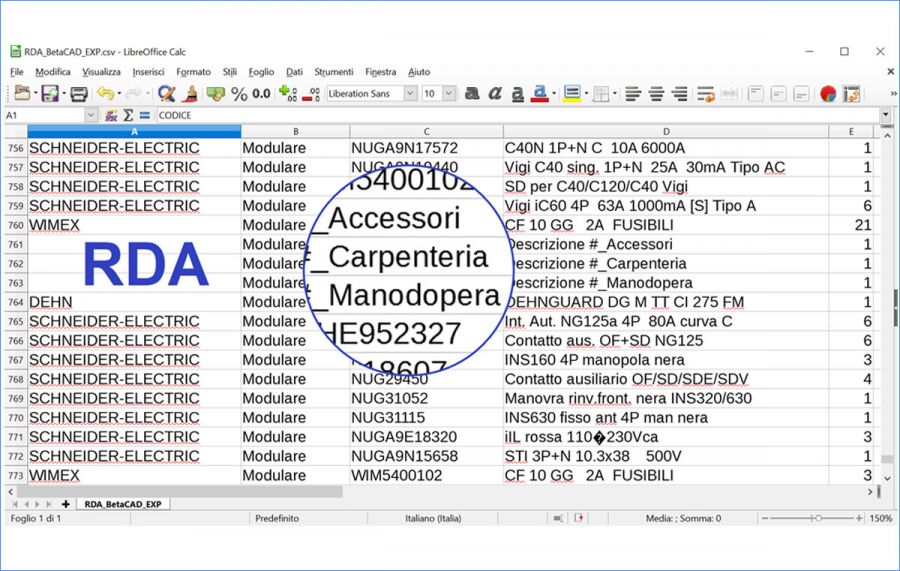Center cell text horizontally

click(x=656, y=94)
